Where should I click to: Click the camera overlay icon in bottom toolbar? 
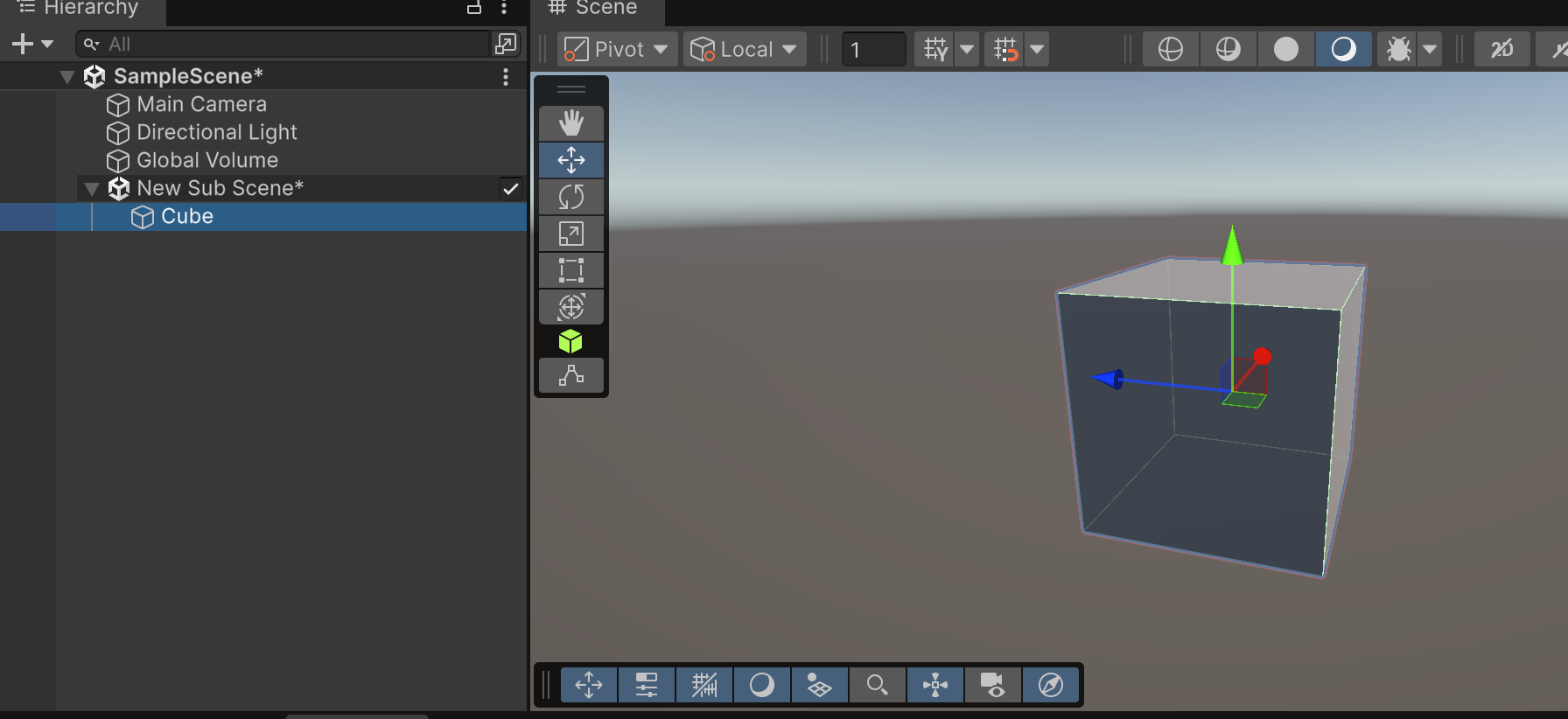click(x=992, y=685)
